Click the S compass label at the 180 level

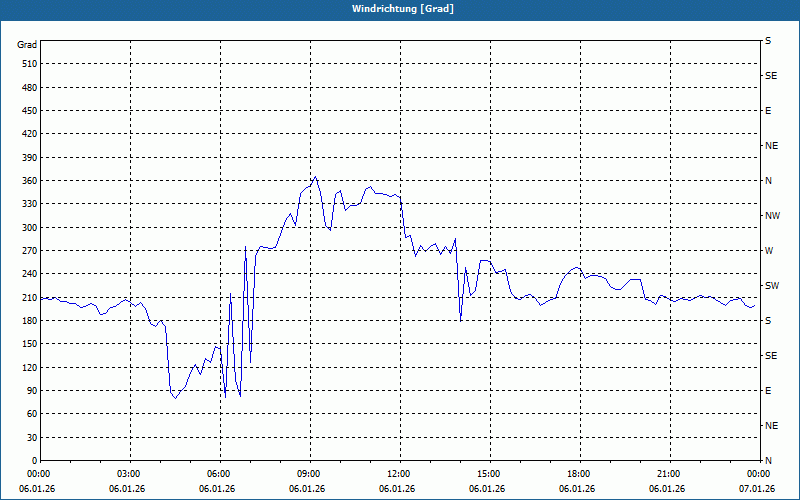768,320
